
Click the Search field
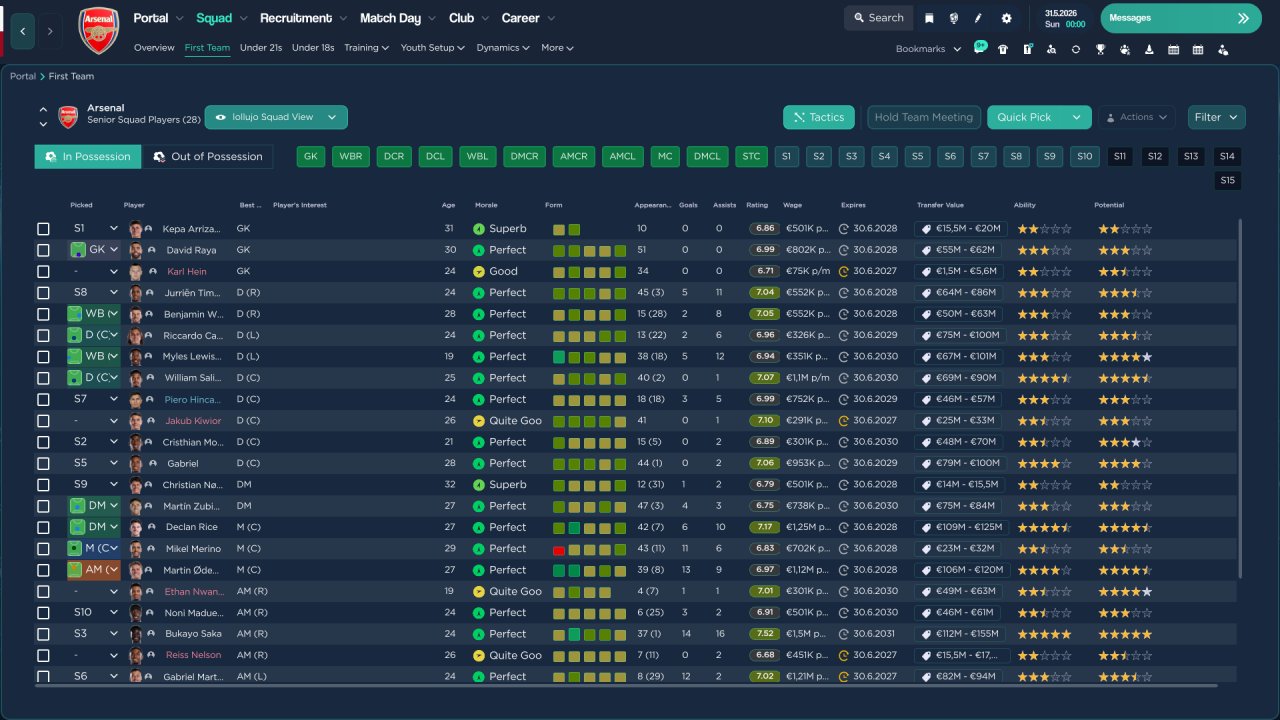877,18
